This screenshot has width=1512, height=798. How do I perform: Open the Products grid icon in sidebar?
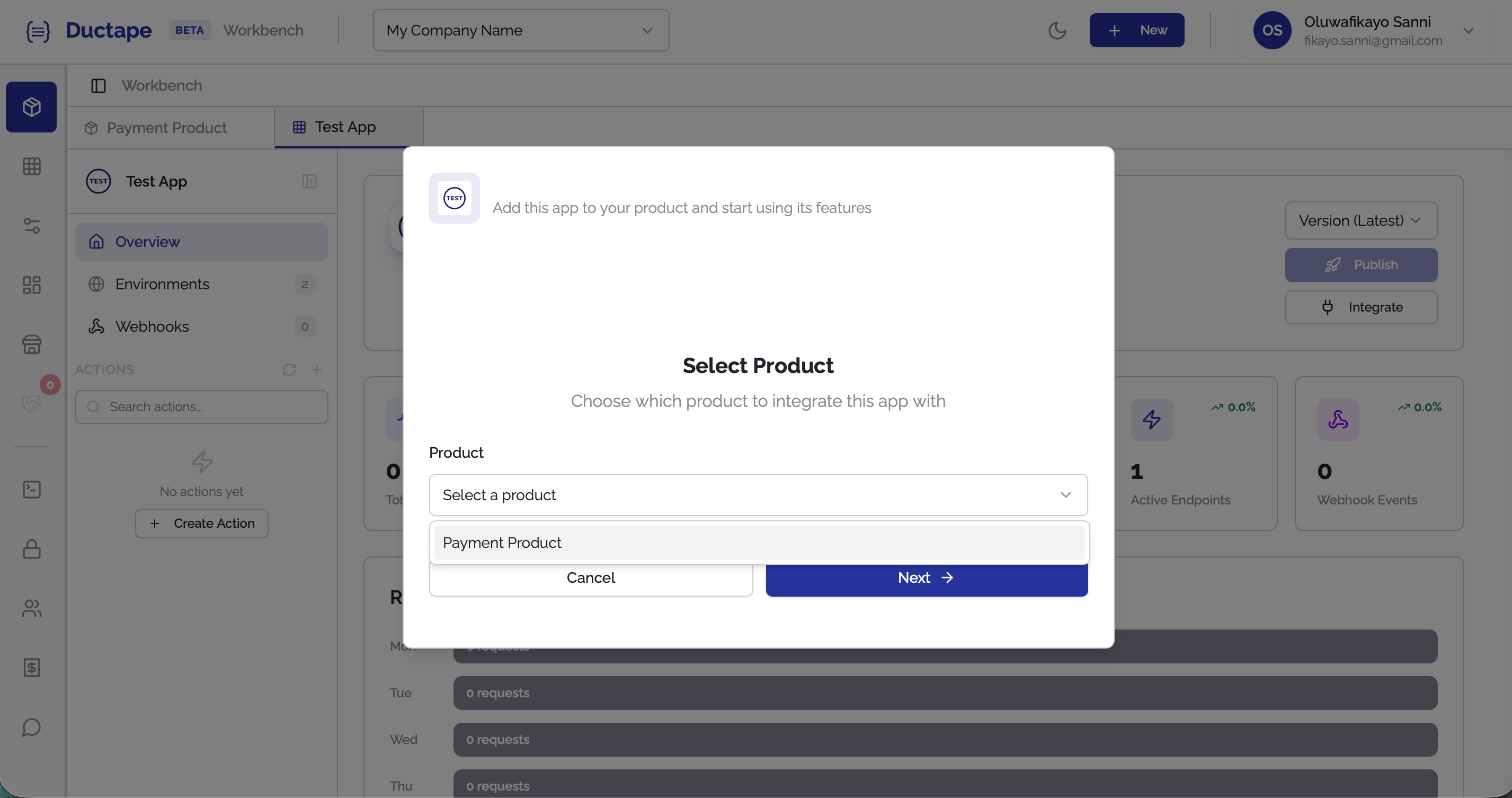pyautogui.click(x=31, y=166)
